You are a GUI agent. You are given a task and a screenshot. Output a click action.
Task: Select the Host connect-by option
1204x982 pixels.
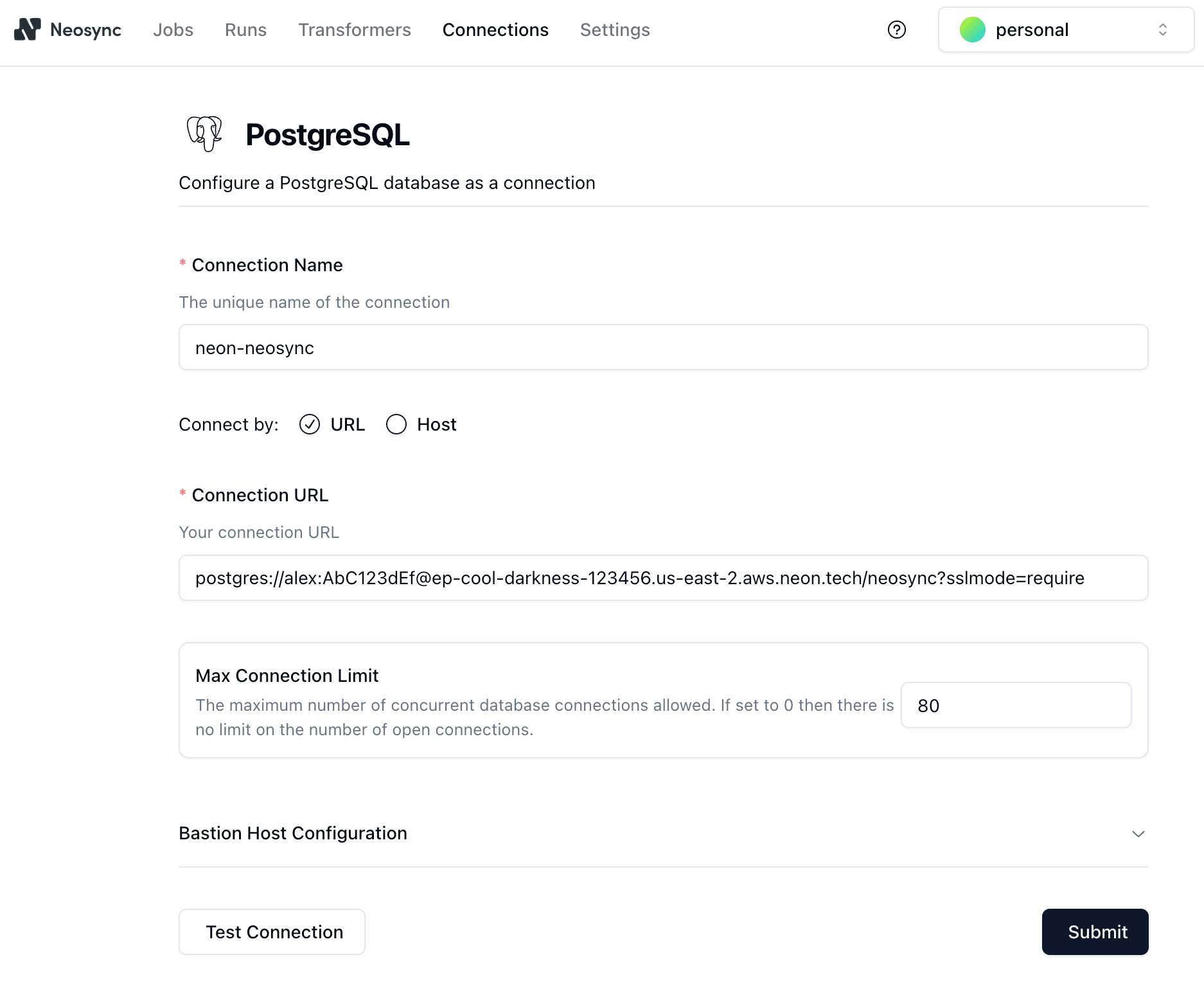pos(396,424)
